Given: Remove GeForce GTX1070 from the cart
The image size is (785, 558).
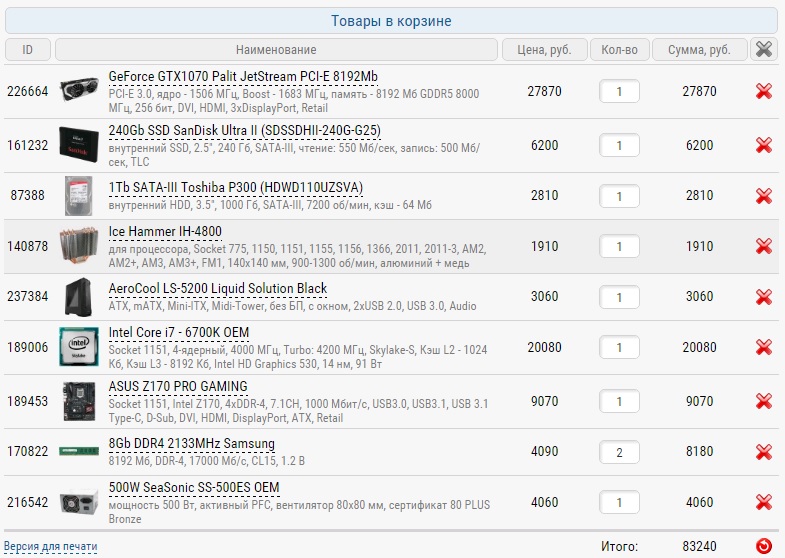Looking at the screenshot, I should [x=763, y=91].
